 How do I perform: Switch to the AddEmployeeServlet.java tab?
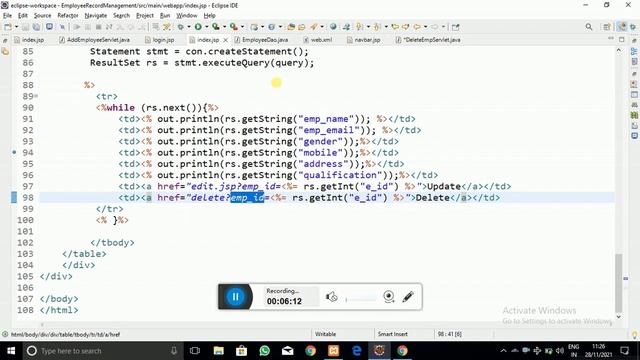pos(95,40)
